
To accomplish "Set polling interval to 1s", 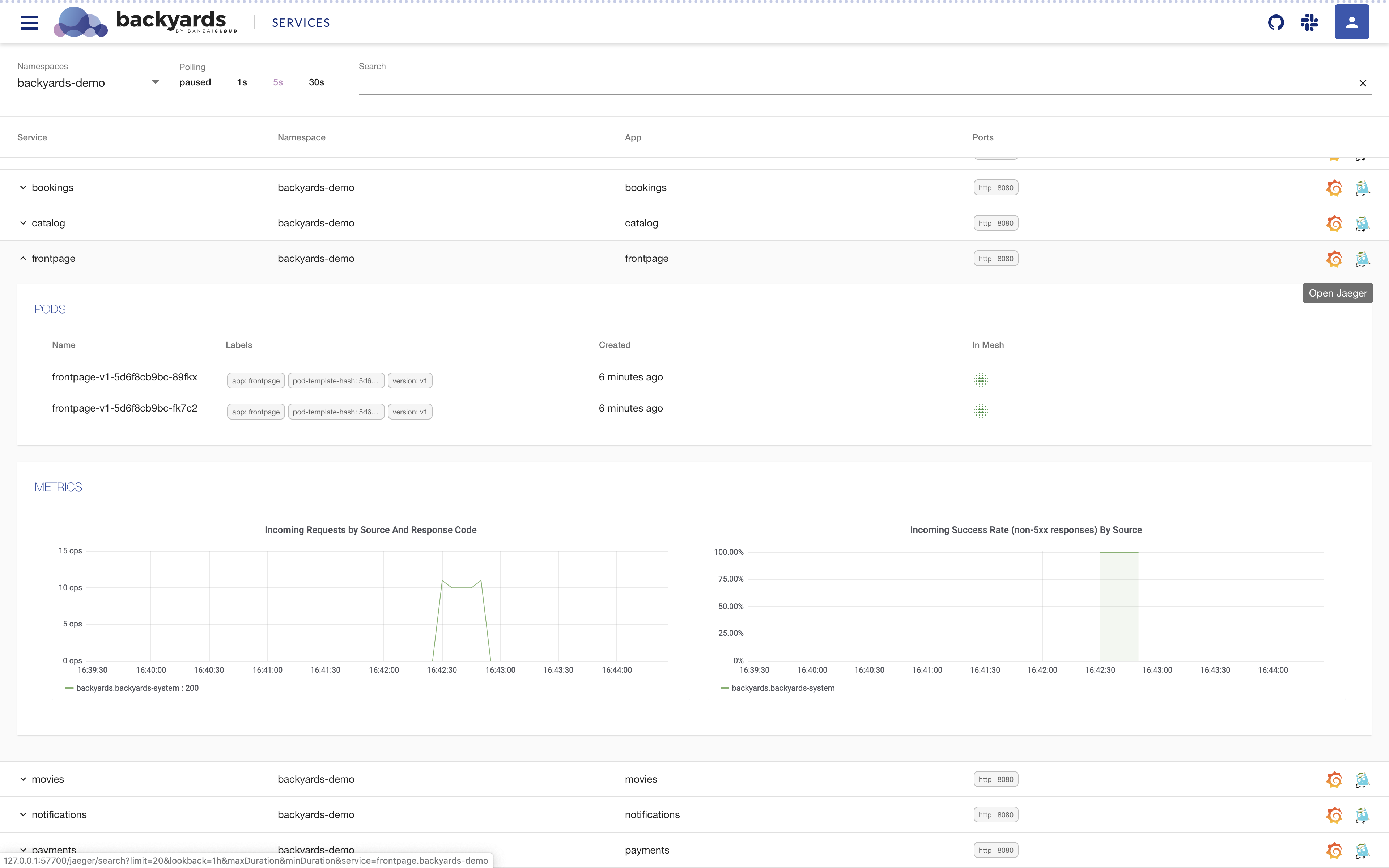I will 242,82.
